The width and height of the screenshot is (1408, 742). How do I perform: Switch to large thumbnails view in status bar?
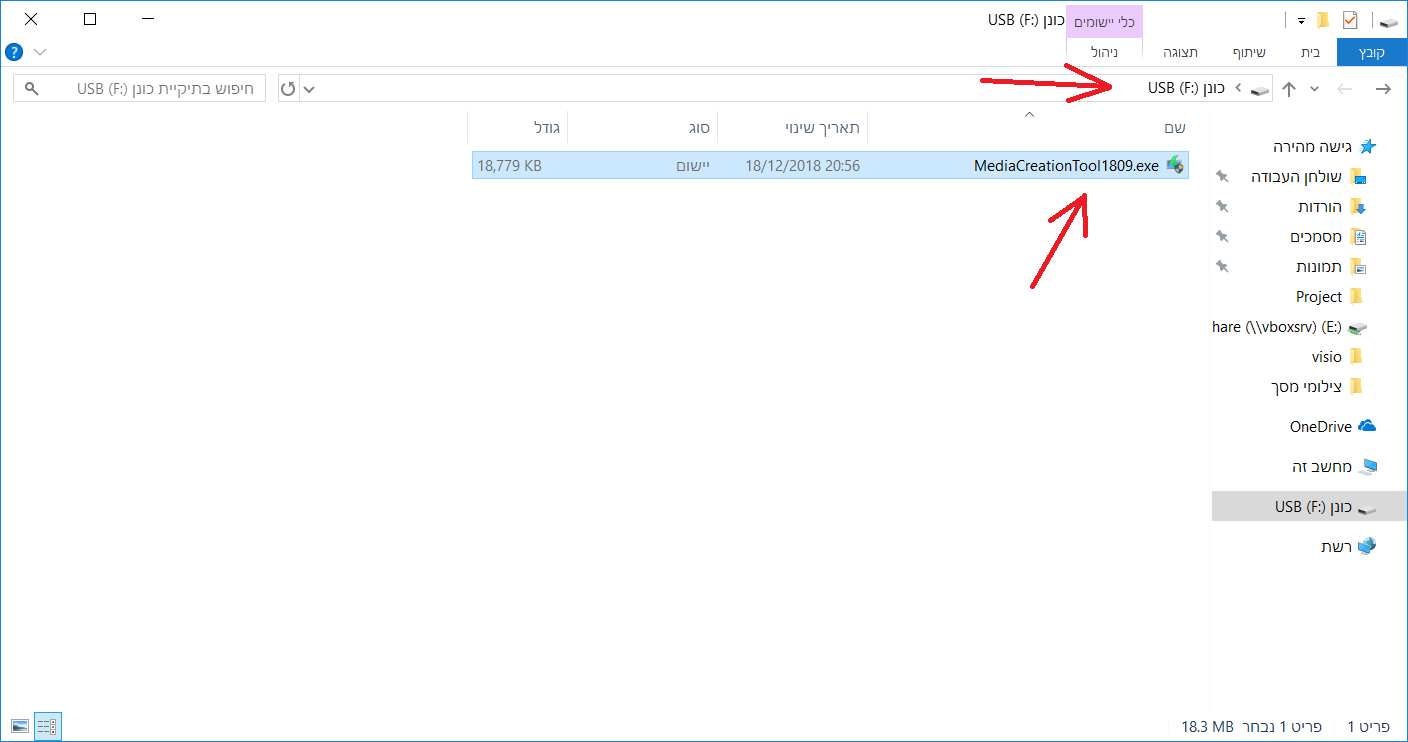(x=20, y=726)
